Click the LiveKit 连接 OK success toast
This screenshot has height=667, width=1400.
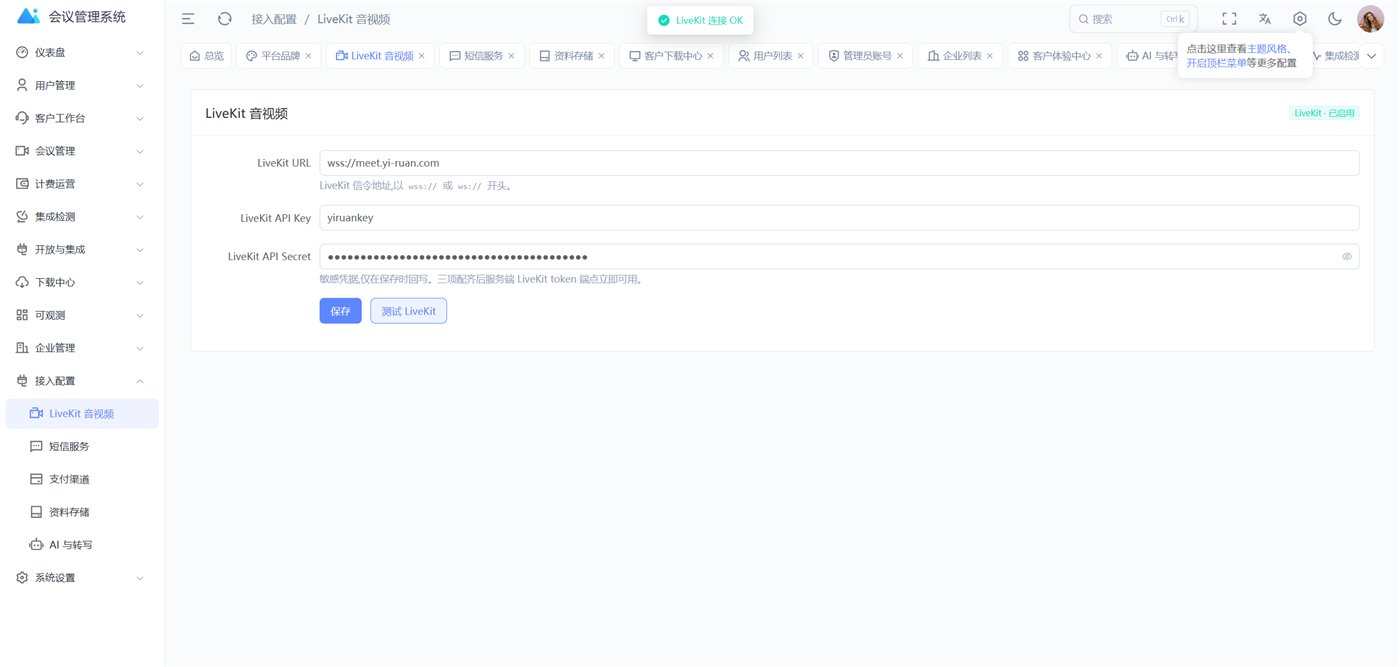click(700, 20)
